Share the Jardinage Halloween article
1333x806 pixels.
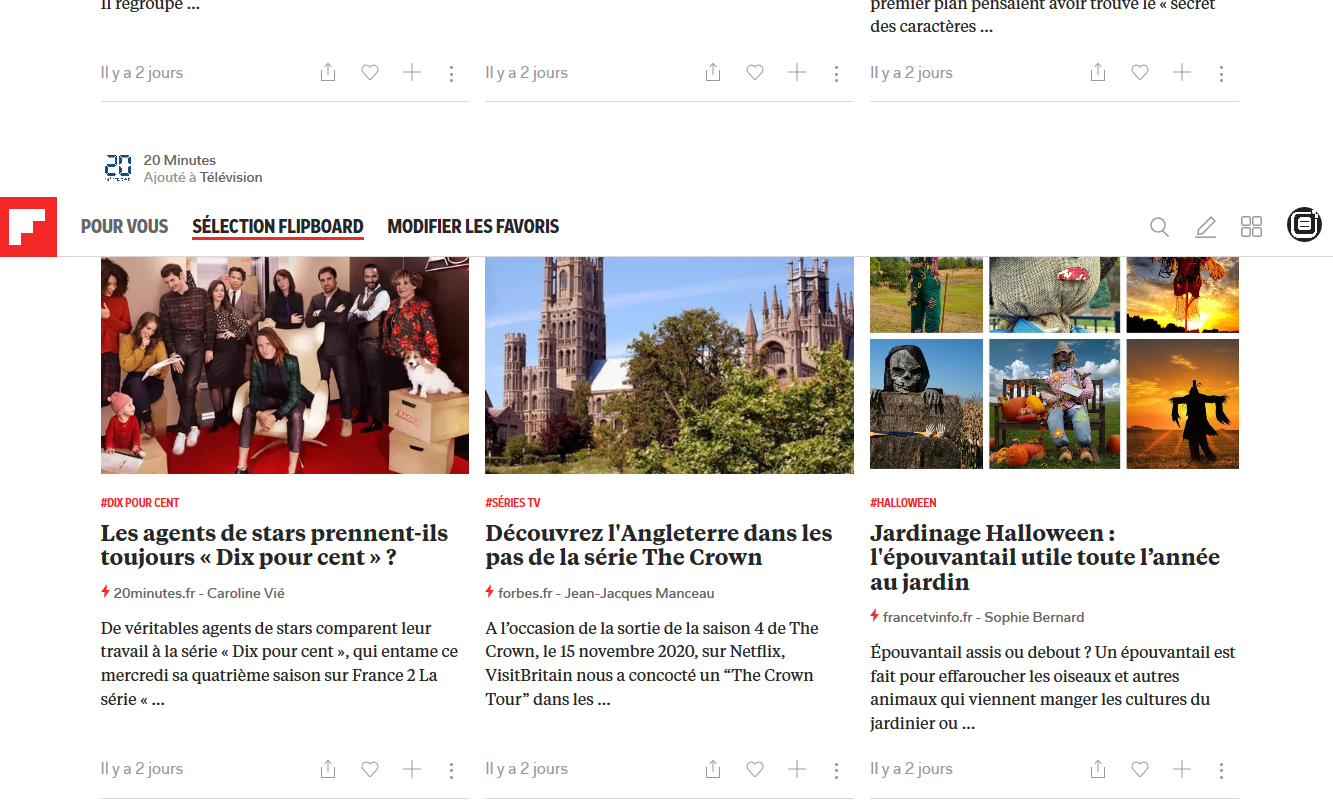(1098, 769)
